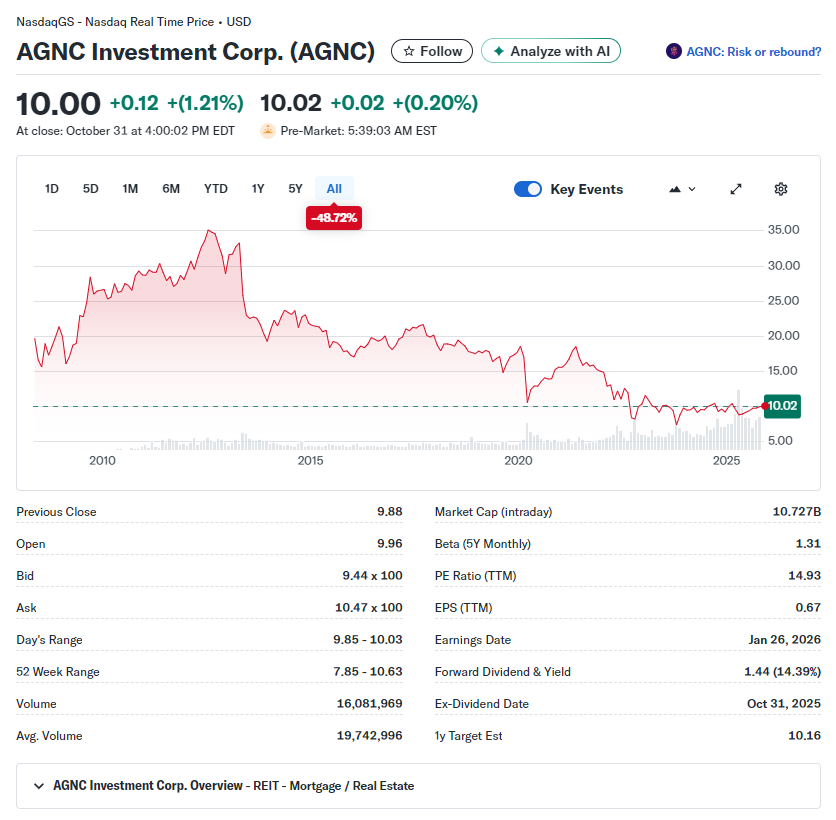
Task: Click 52 Week Range 7.85 - 10.63
Action: coord(368,672)
